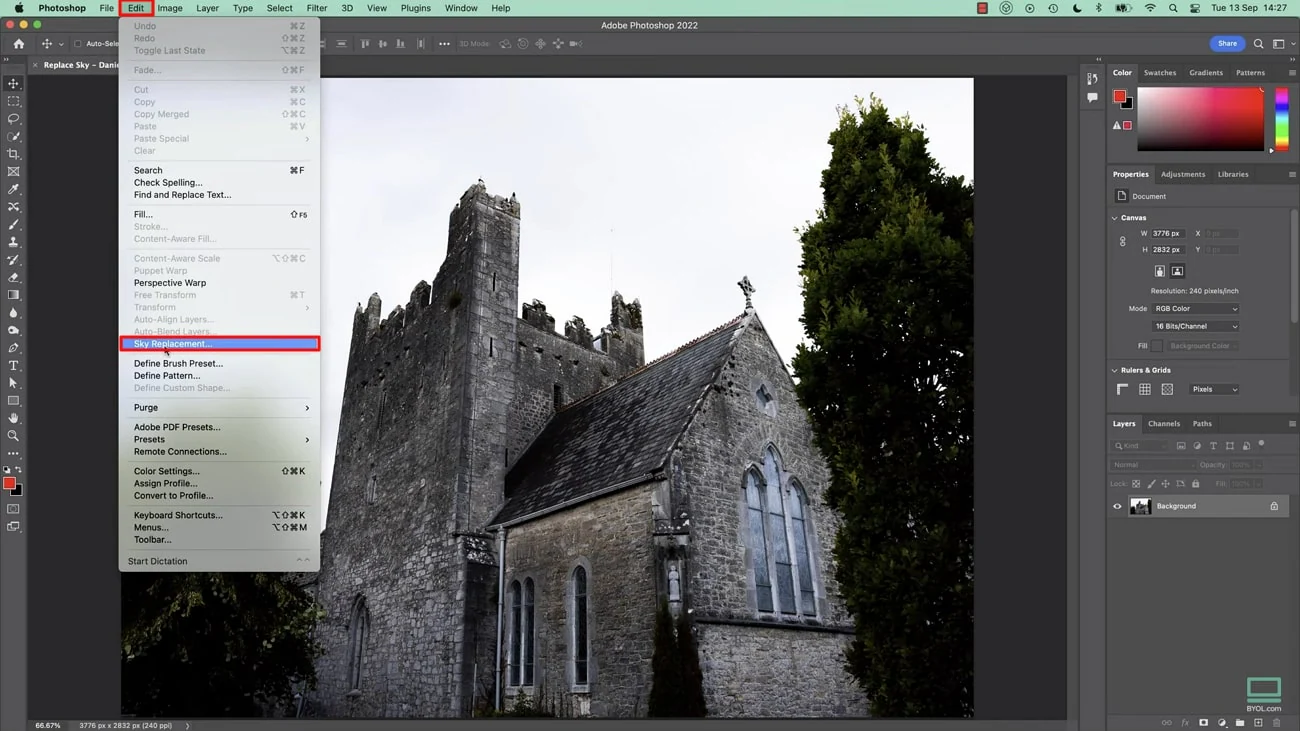Click the new adjustment layer icon
This screenshot has height=731, width=1300.
tap(1222, 722)
